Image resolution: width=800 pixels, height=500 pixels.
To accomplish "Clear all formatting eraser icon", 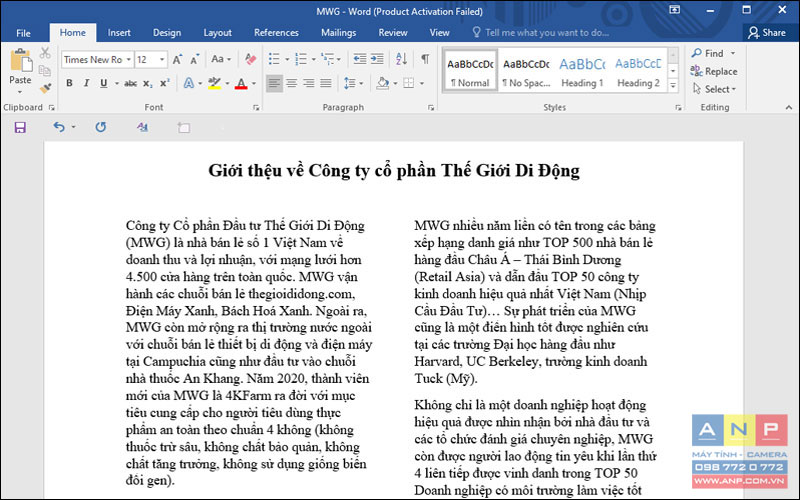I will click(250, 59).
